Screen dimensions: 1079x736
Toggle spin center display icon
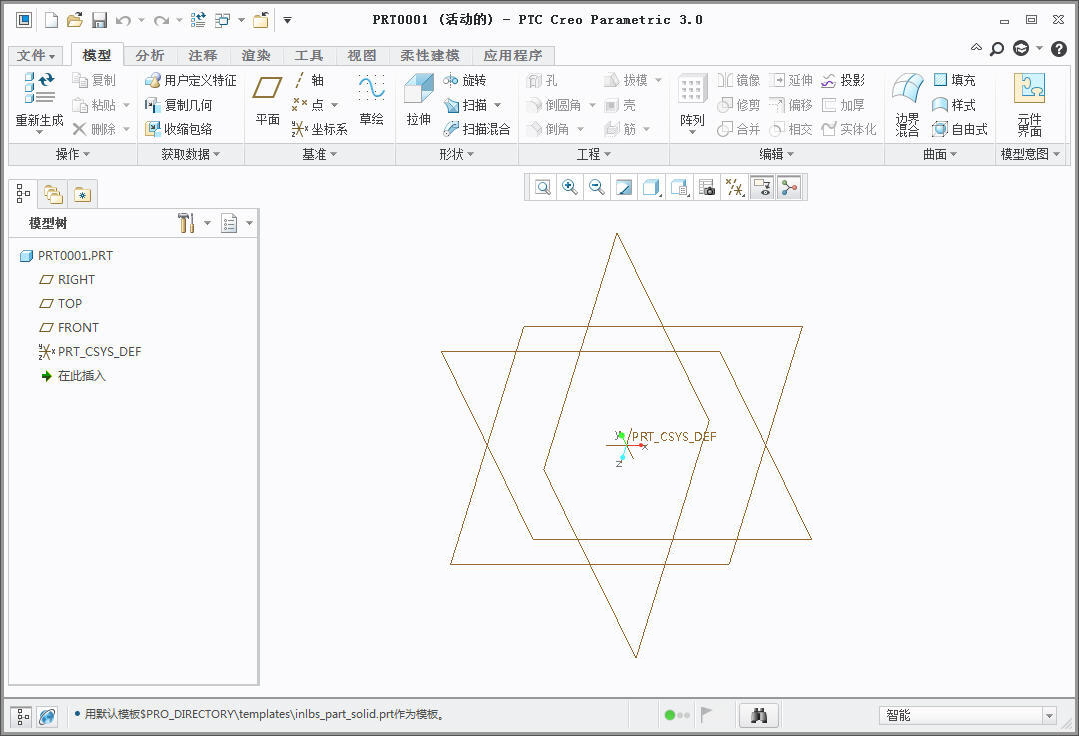click(x=789, y=187)
